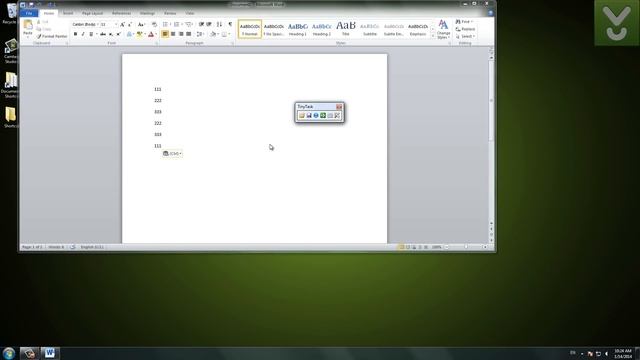Click the Word icon in the taskbar
The image size is (640, 360).
[50, 353]
